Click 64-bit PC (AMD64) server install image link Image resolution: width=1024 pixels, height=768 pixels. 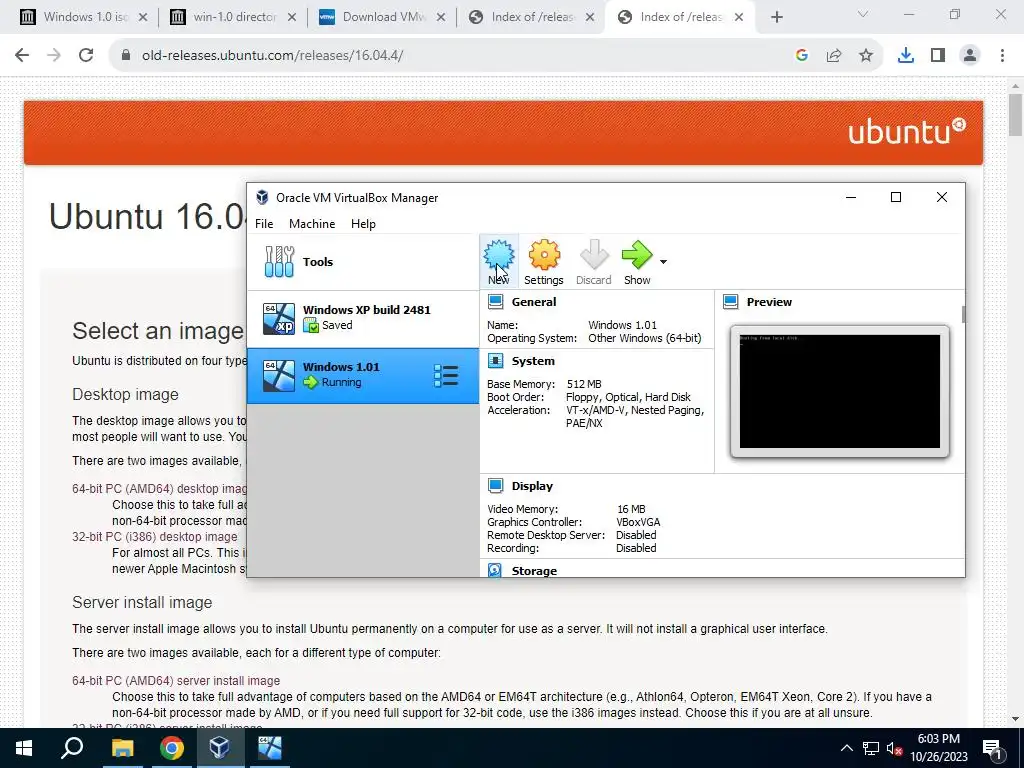click(x=176, y=680)
